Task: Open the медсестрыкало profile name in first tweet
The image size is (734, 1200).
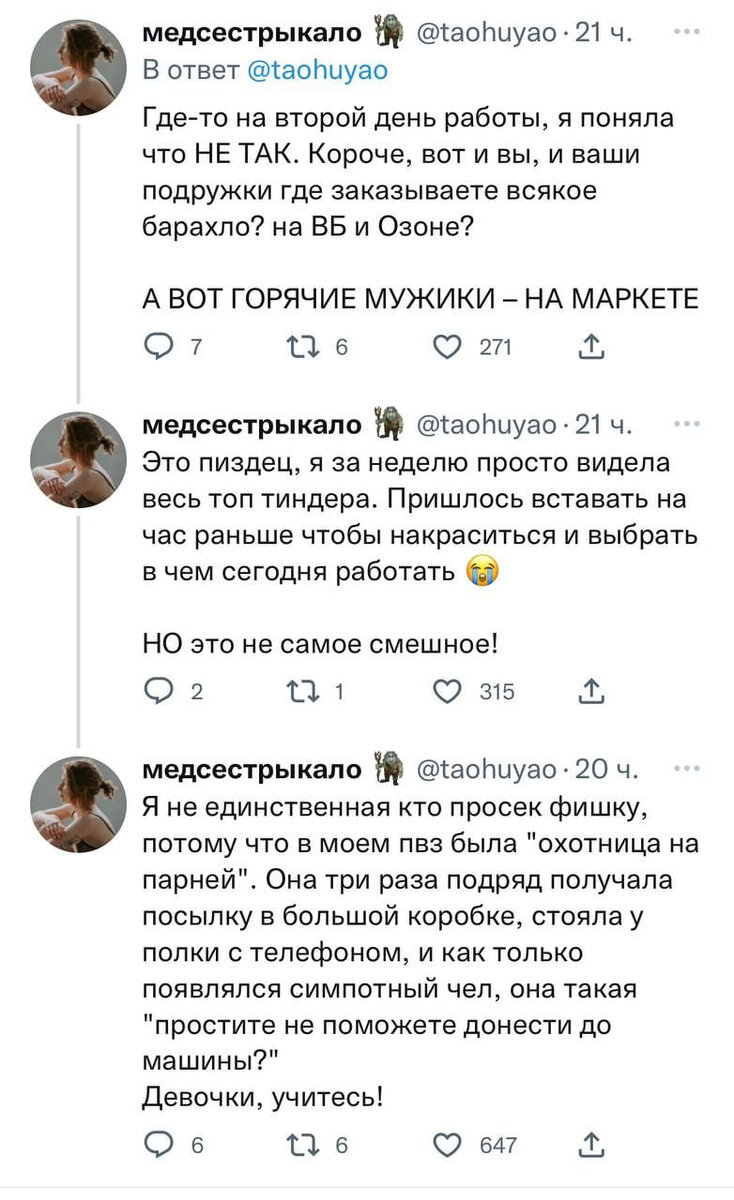Action: click(x=254, y=33)
